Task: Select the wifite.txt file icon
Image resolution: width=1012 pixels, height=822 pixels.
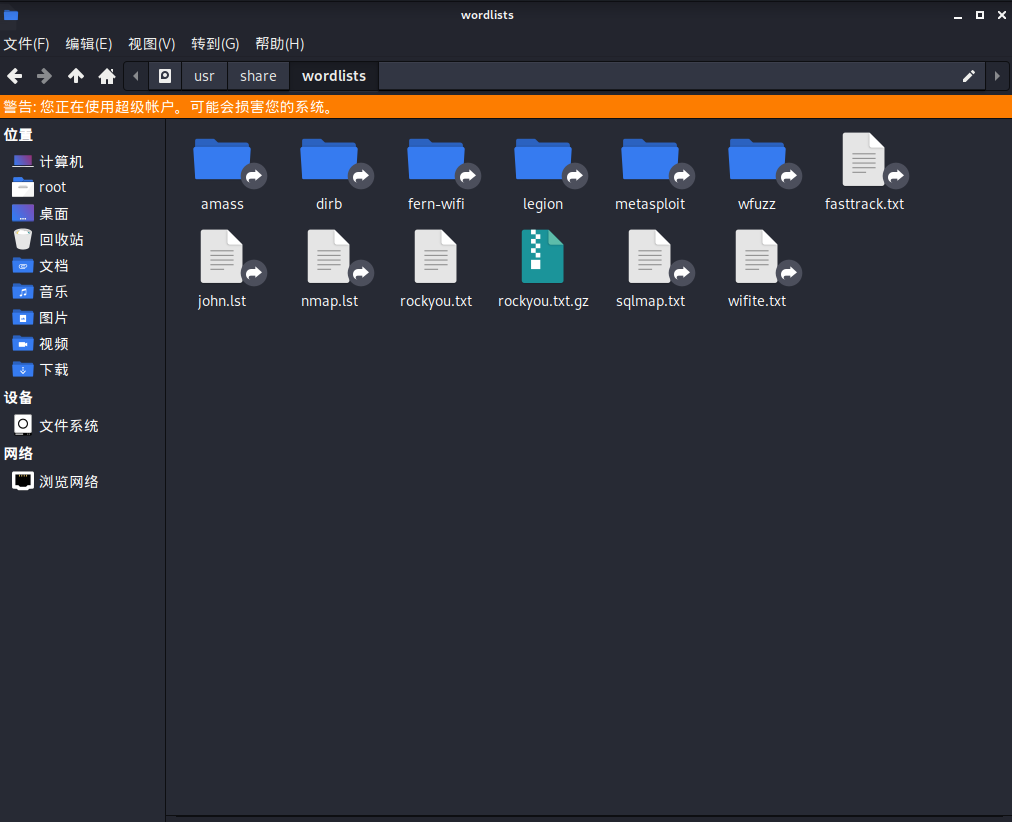Action: pos(757,257)
